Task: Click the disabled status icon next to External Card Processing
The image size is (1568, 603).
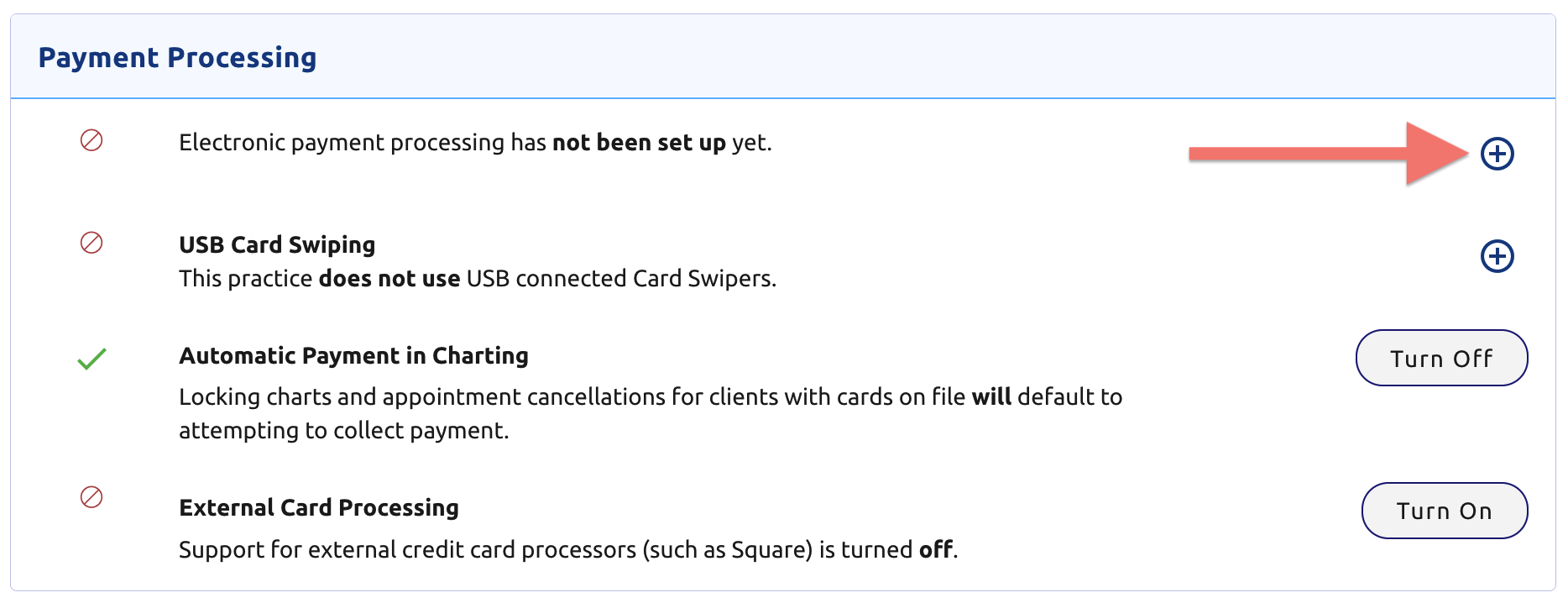Action: 91,497
